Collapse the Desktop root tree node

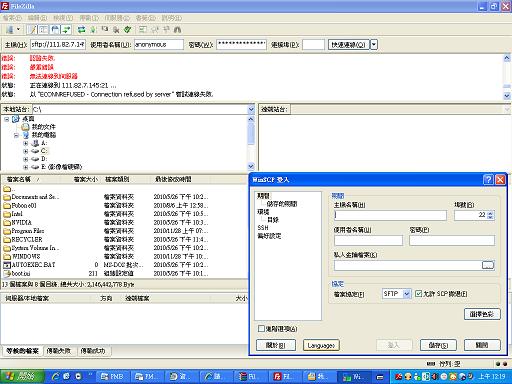click(x=7, y=119)
